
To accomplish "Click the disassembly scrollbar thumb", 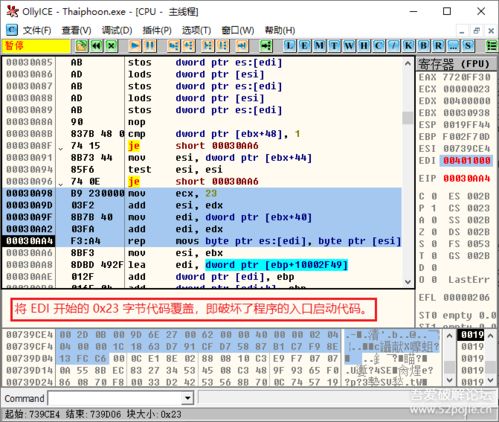I will tap(408, 118).
